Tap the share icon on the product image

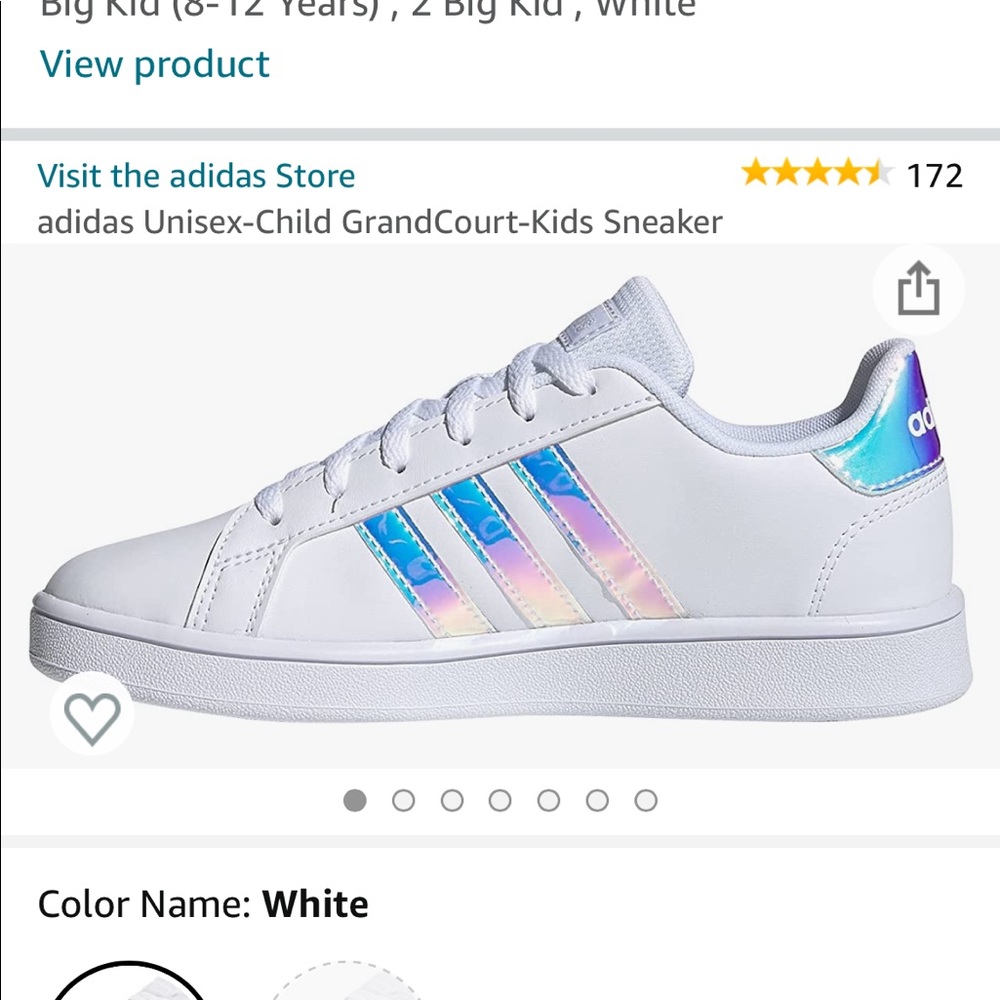(x=917, y=290)
